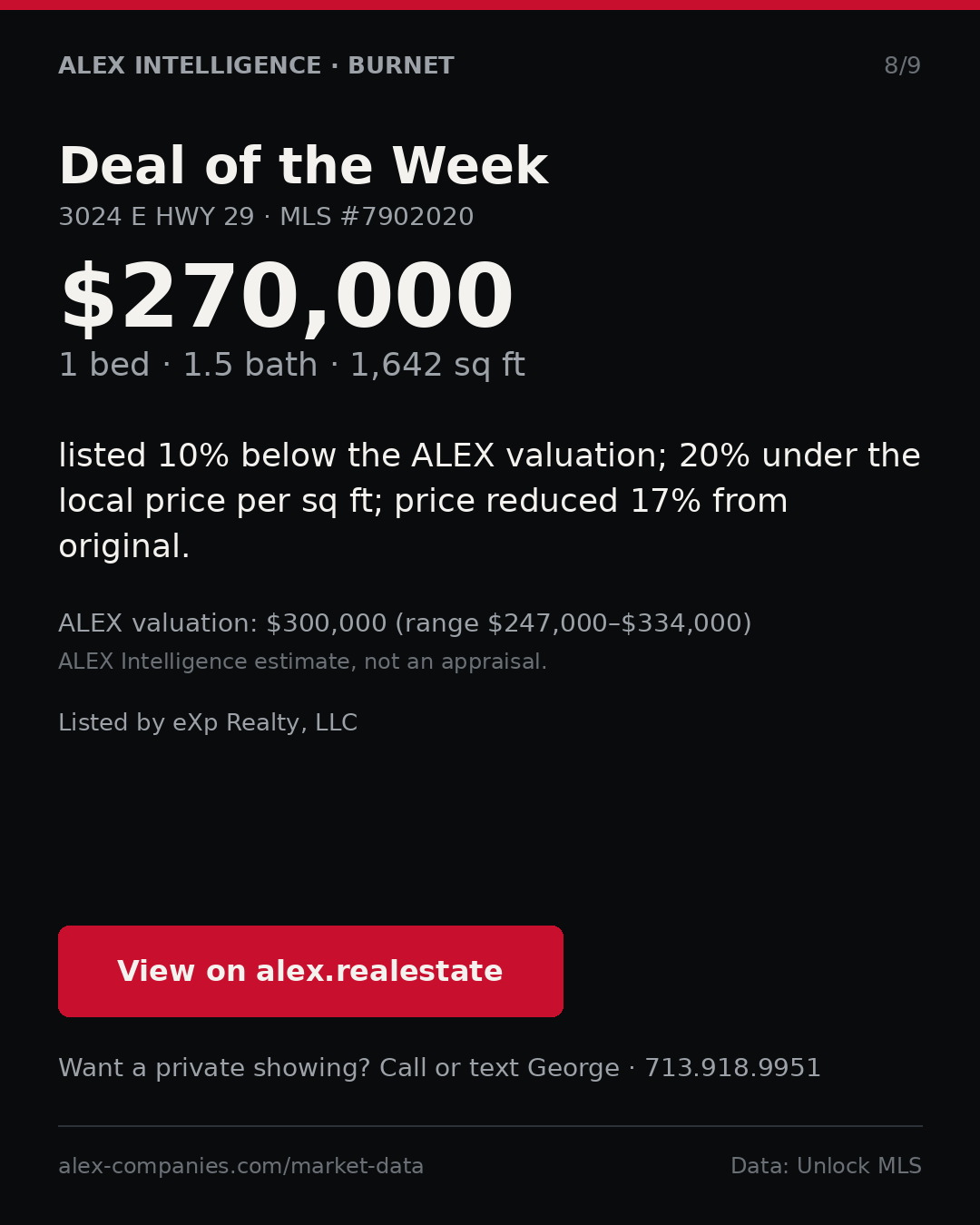Select the 3024 E HWY 29 address line
Image resolution: width=980 pixels, height=1225 pixels.
[x=156, y=217]
